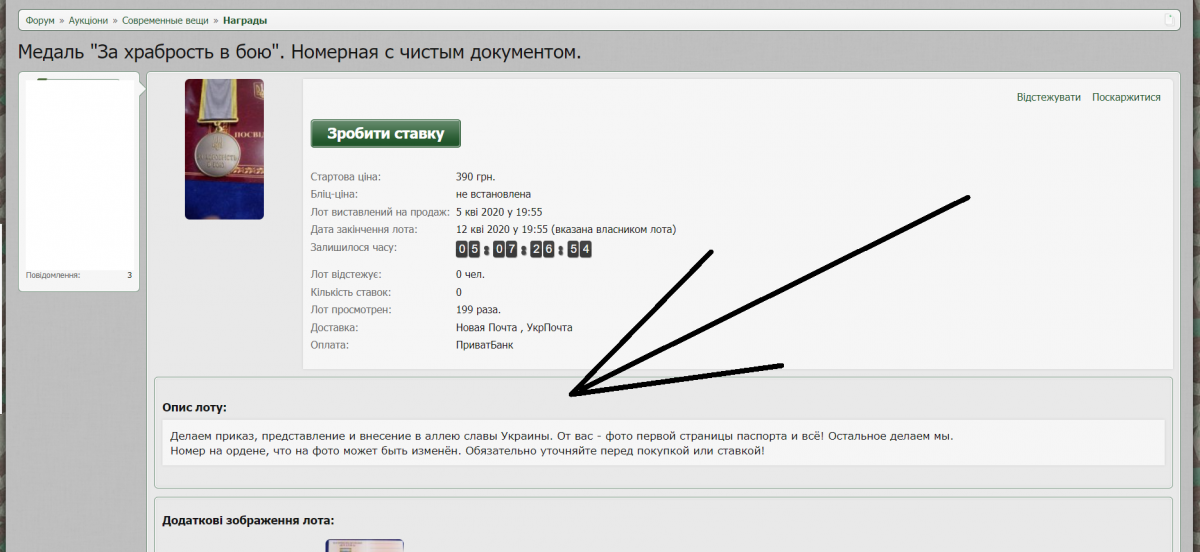This screenshot has width=1200, height=552.
Task: Select the lot title heading text
Action: (299, 51)
